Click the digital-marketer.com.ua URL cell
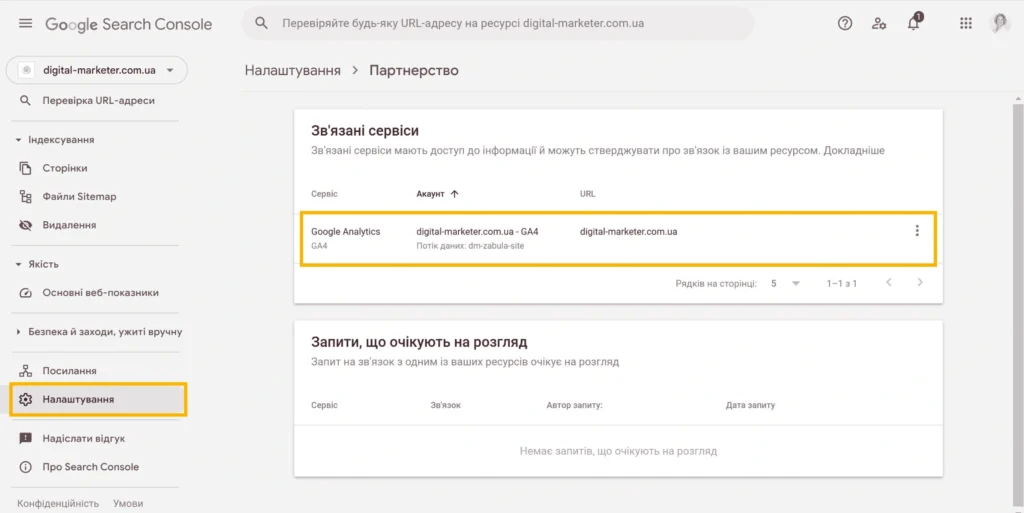 point(628,232)
